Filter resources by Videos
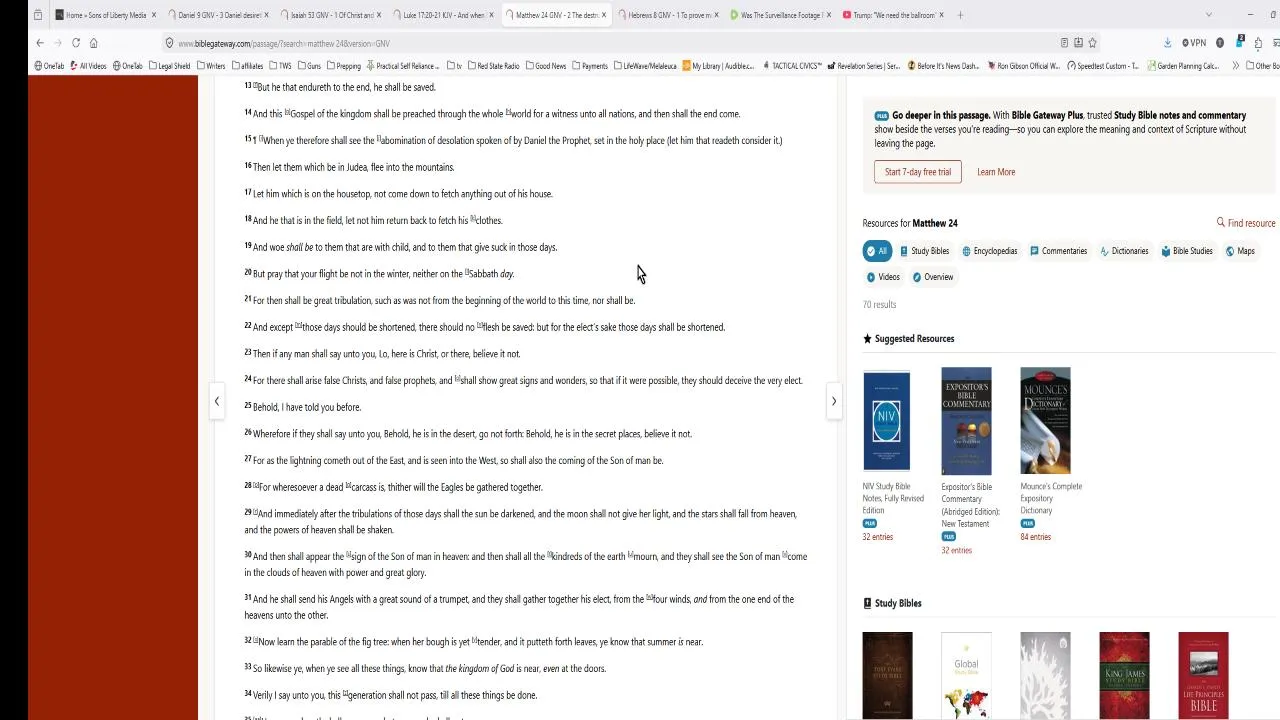 tap(883, 277)
